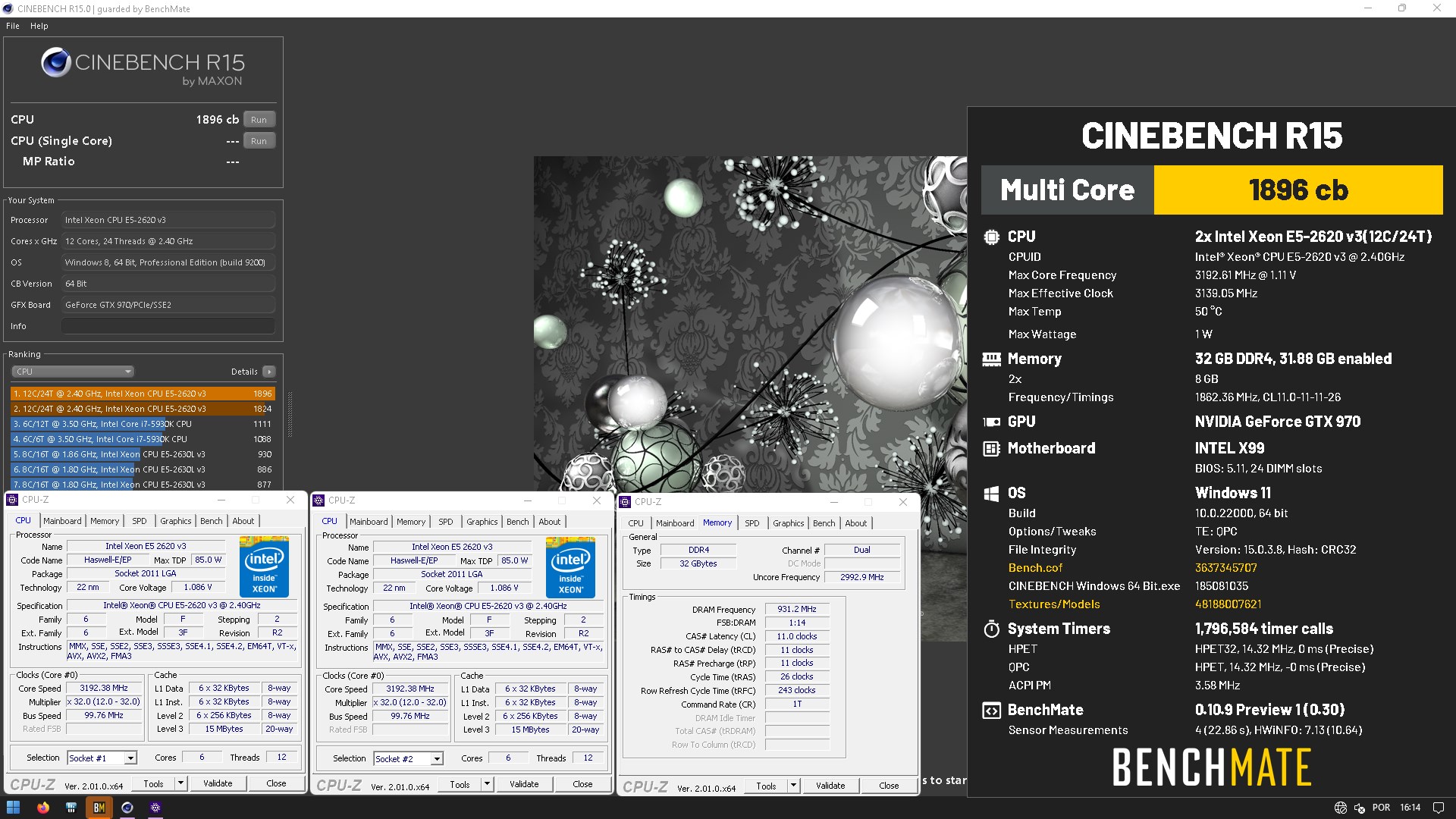Select ranking row 5 E5-2630L v3 930

[143, 454]
